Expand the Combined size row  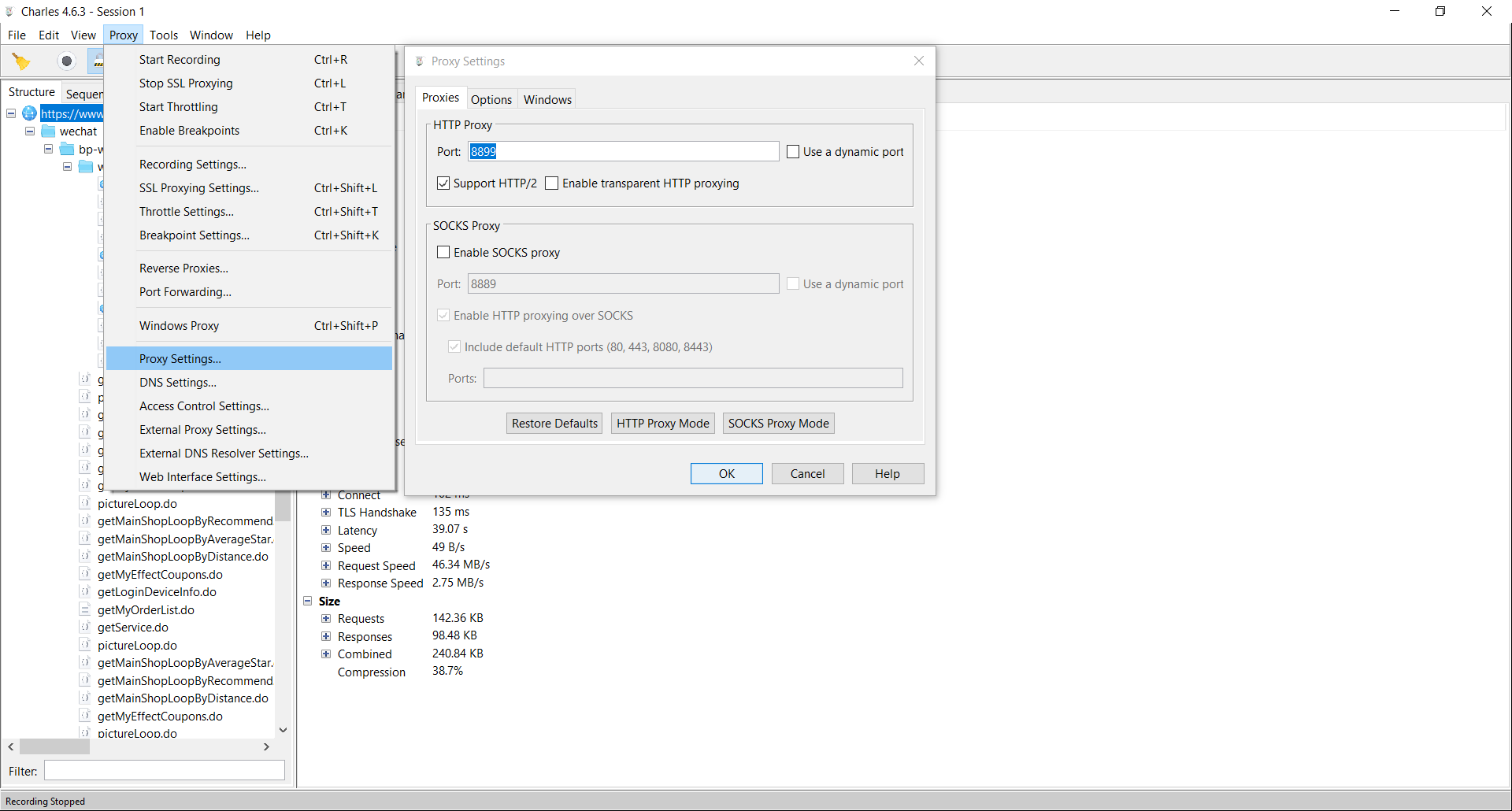coord(326,654)
